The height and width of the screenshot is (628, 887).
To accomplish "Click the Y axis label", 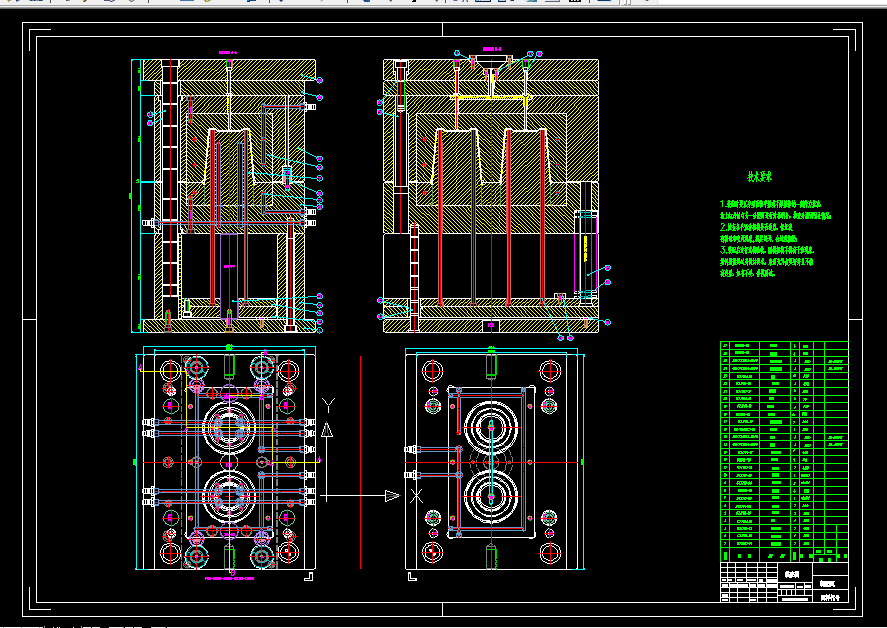I will 328,405.
